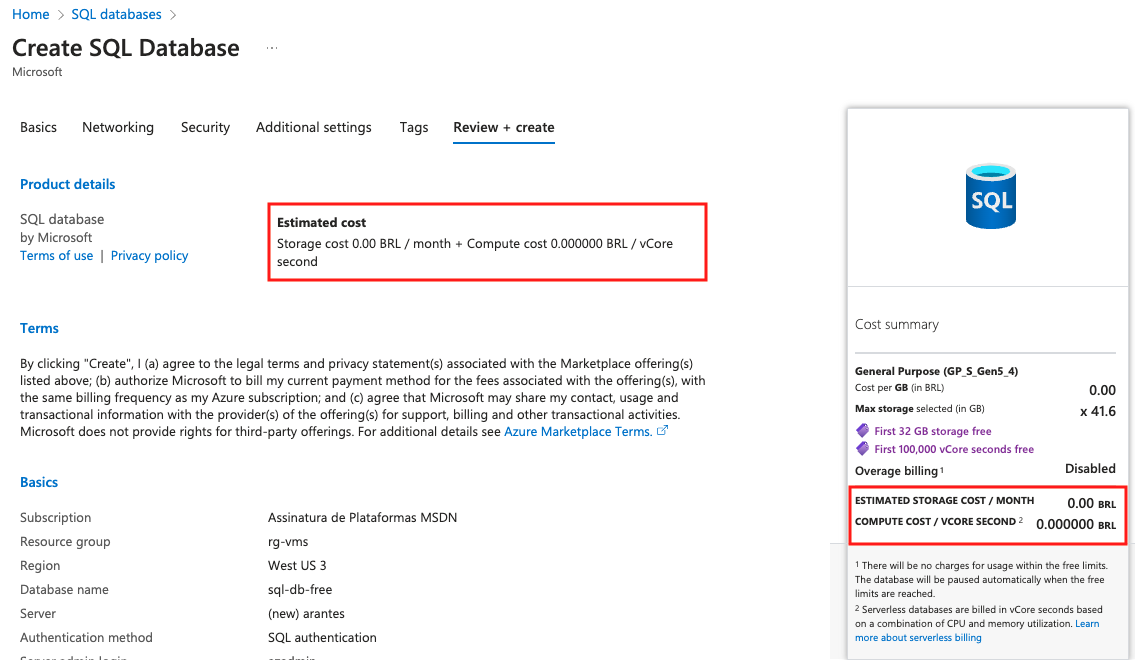The height and width of the screenshot is (660, 1135).
Task: Click the Create SQL Database page title
Action: [x=126, y=48]
